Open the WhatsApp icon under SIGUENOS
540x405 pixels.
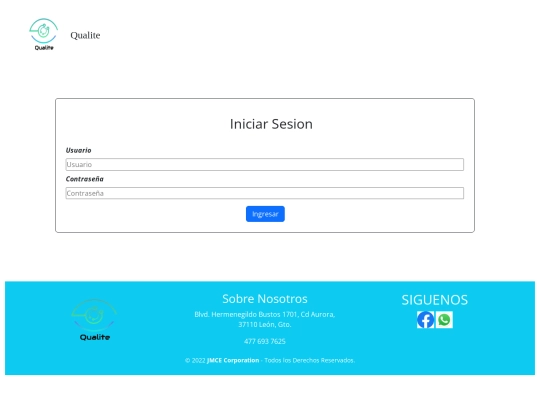tap(444, 320)
